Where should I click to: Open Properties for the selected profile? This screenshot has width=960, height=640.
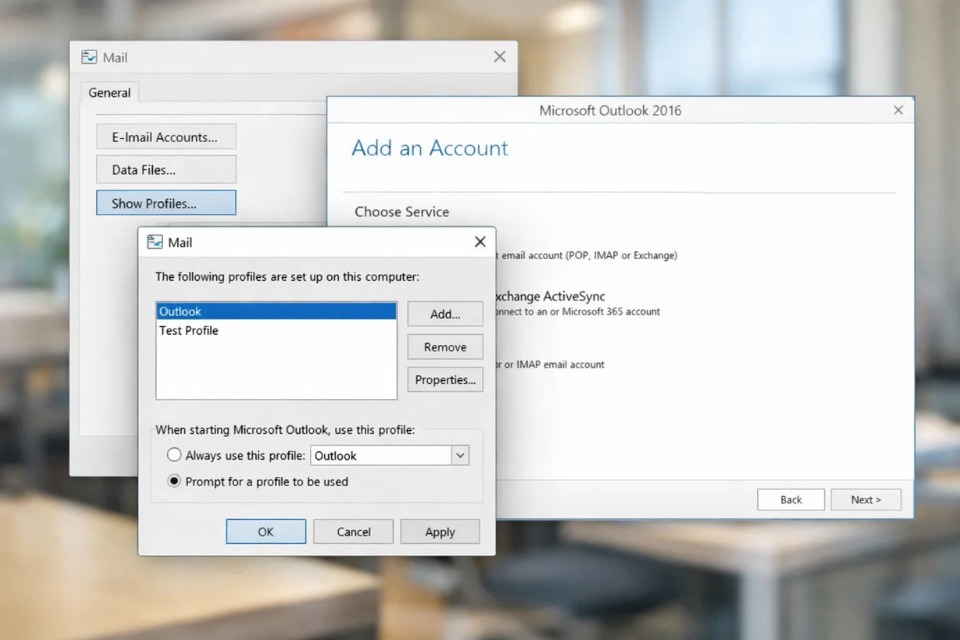pyautogui.click(x=444, y=379)
